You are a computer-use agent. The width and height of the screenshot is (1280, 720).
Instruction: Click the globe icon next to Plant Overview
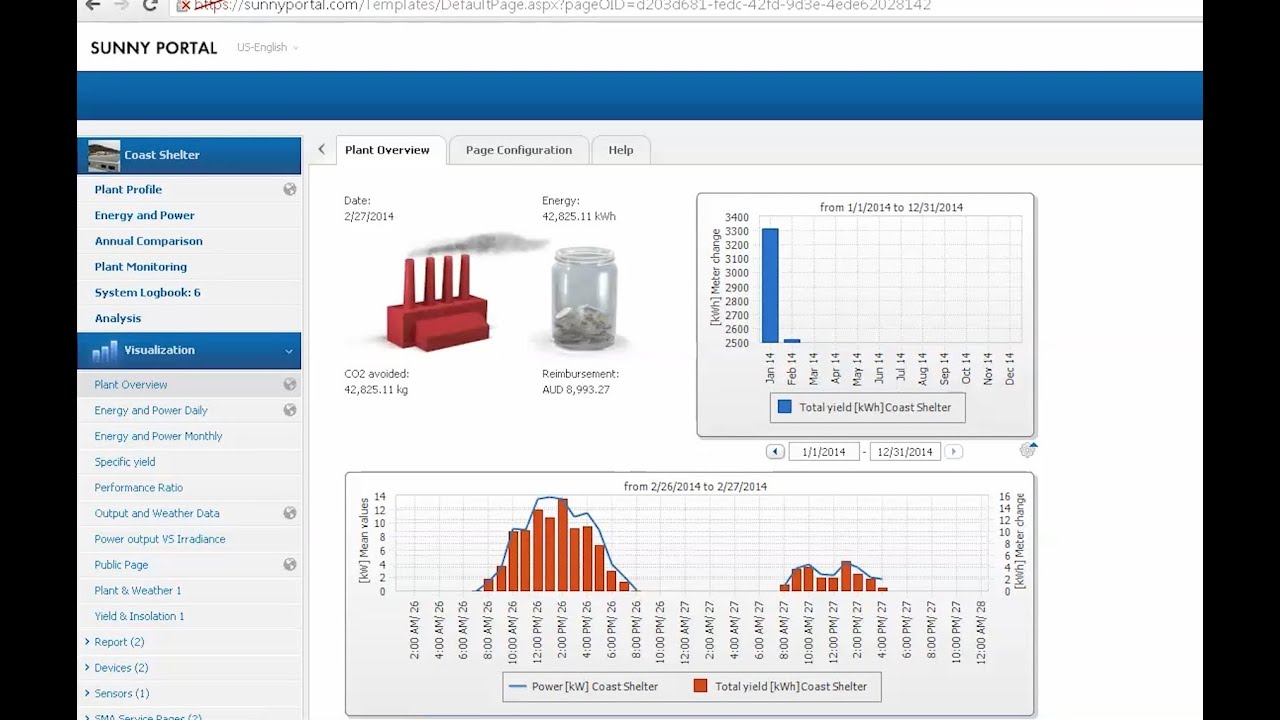pos(290,384)
